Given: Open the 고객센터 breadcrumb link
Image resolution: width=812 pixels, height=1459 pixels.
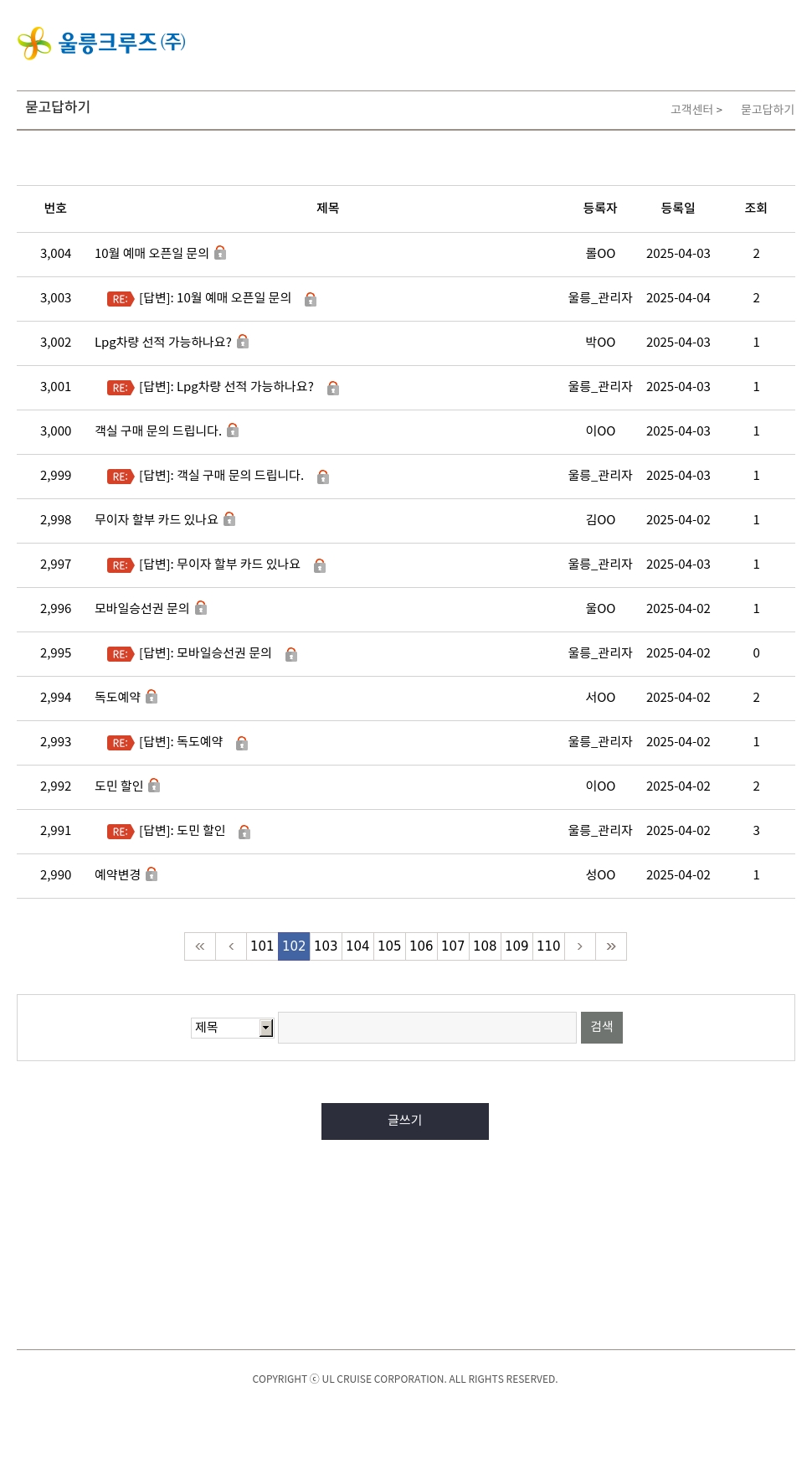Looking at the screenshot, I should (x=691, y=110).
